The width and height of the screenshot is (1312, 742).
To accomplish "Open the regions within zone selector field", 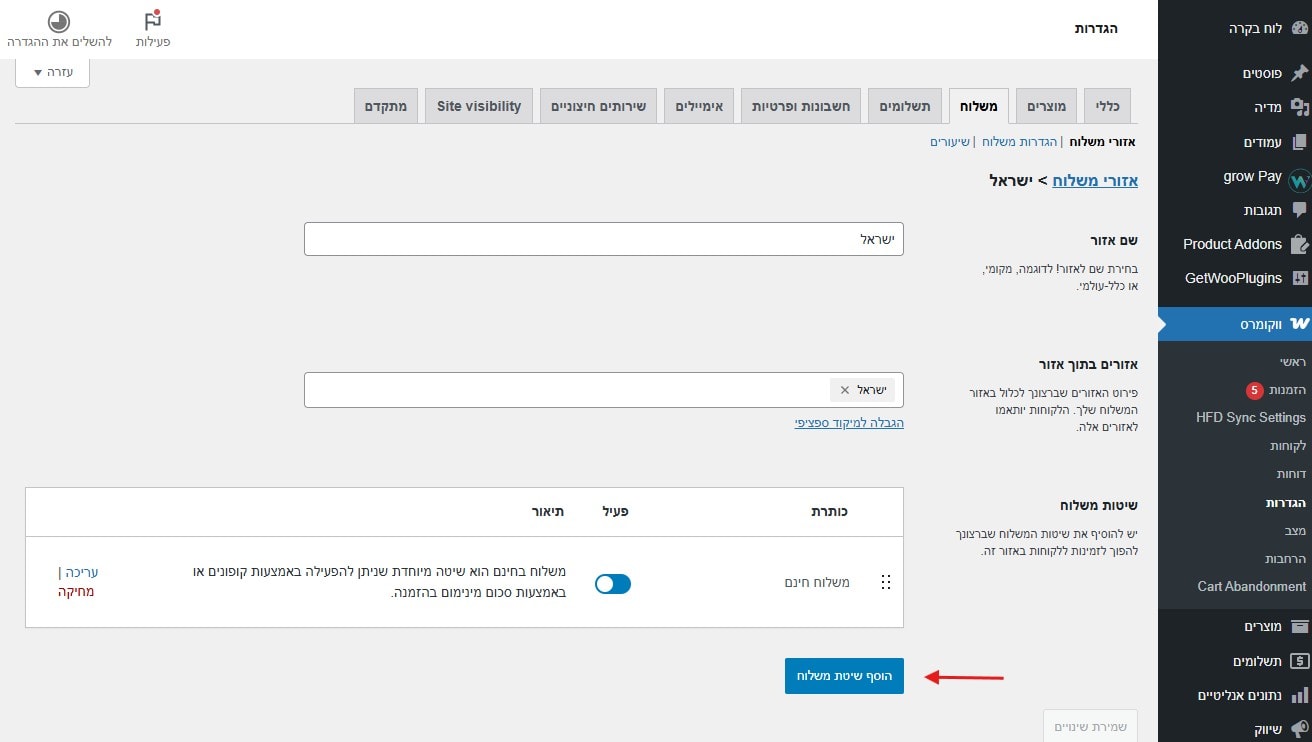I will point(604,390).
